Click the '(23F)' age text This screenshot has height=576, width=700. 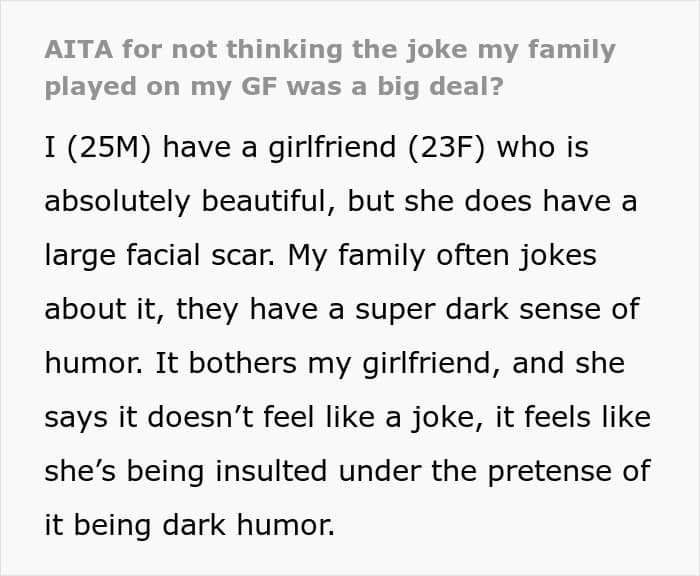click(446, 148)
